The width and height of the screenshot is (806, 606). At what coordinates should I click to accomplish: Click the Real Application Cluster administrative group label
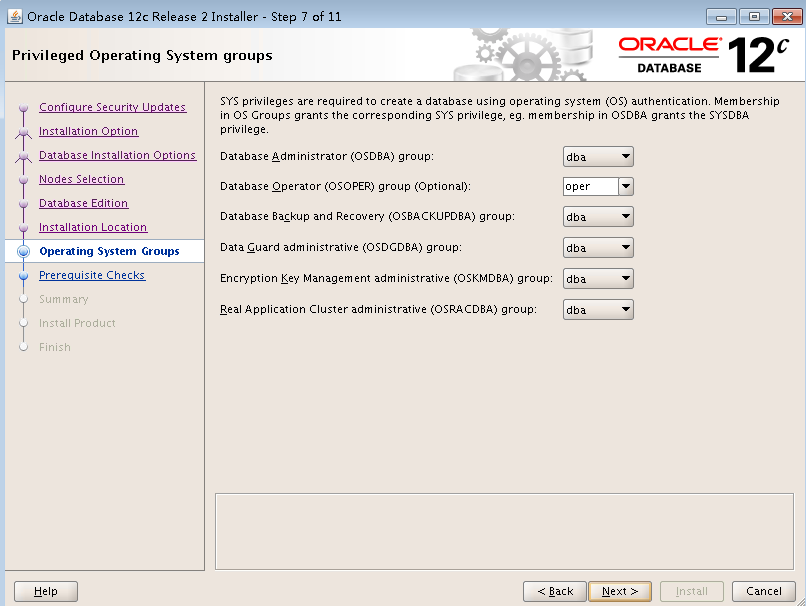(378, 309)
